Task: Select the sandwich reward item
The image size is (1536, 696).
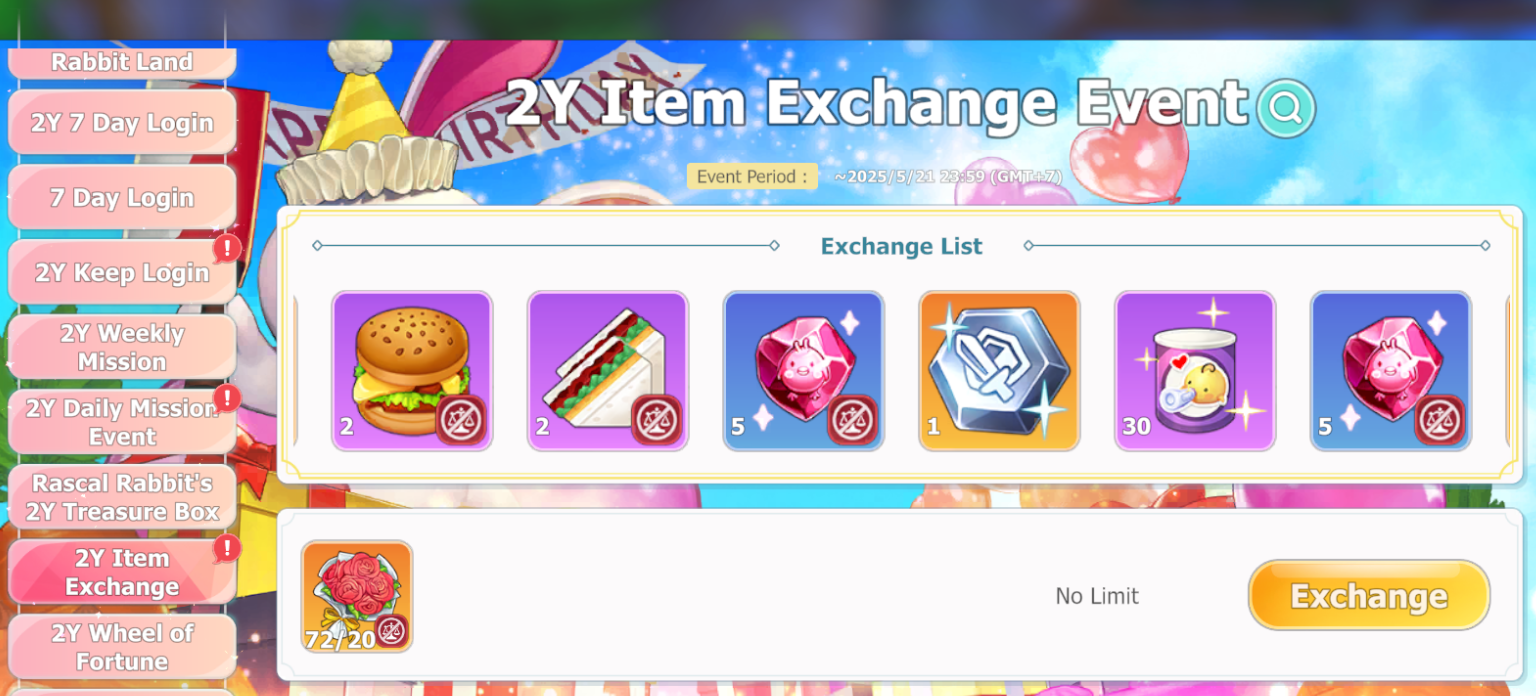Action: [608, 371]
